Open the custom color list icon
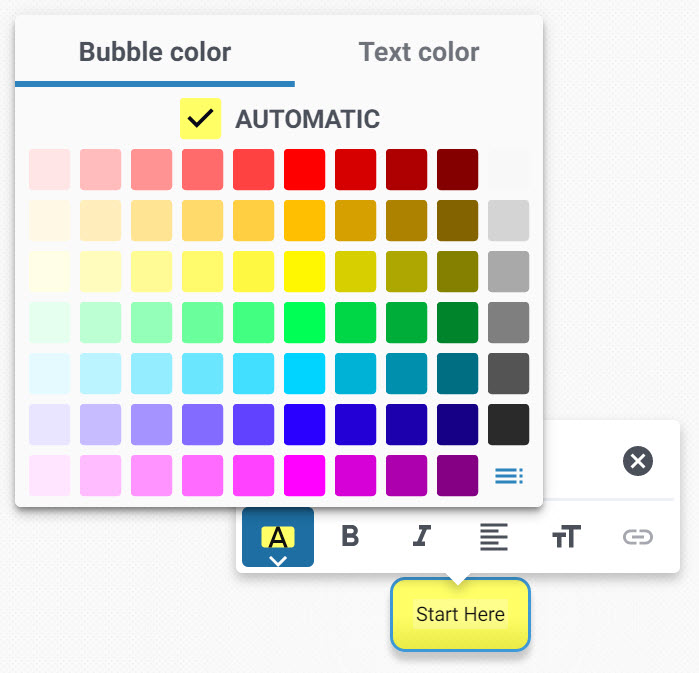Screen dimensions: 699x673 click(x=509, y=476)
